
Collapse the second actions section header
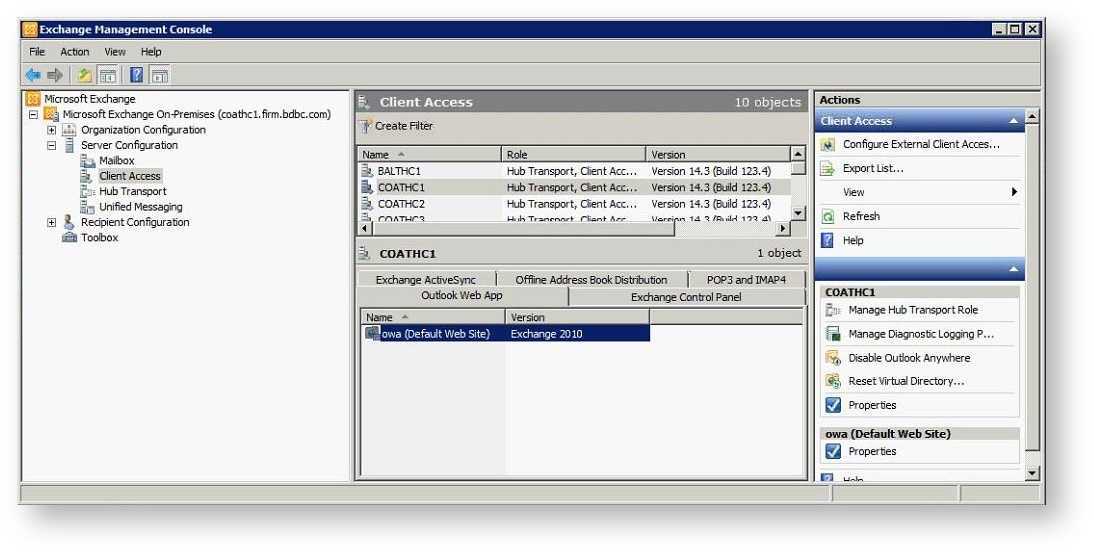click(1013, 269)
